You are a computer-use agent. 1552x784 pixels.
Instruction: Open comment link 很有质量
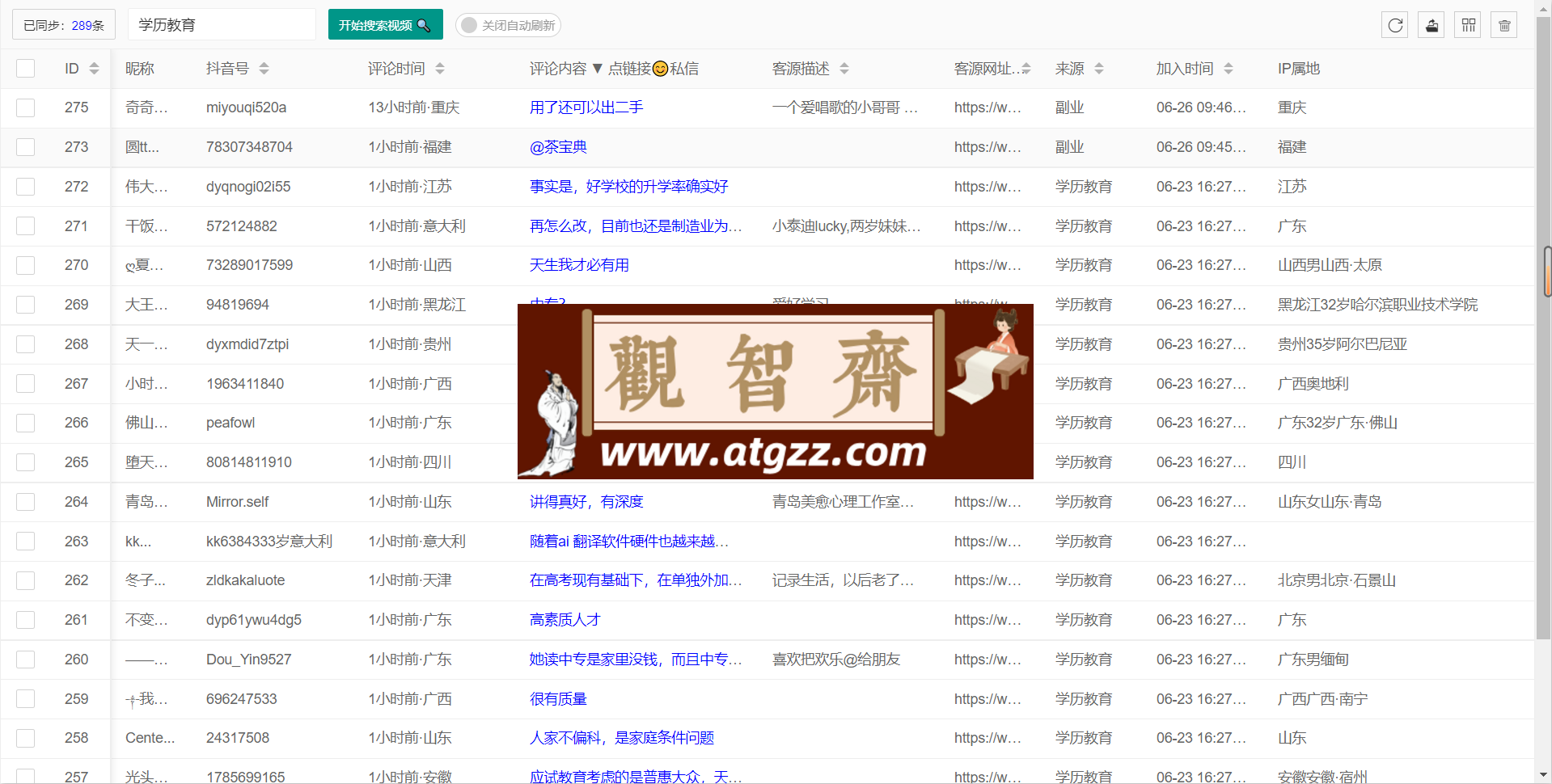pos(558,699)
